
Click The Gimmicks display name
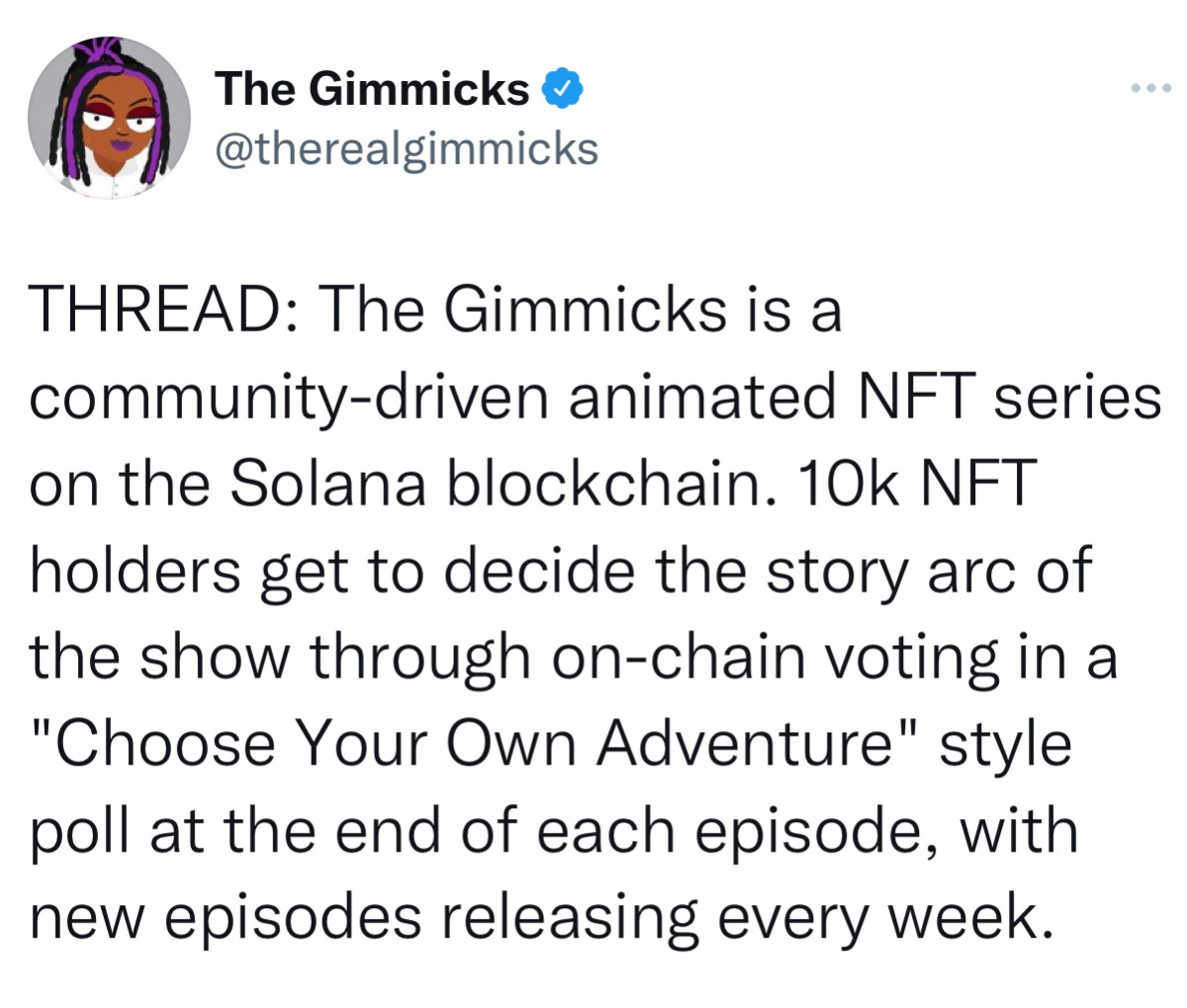pos(373,90)
